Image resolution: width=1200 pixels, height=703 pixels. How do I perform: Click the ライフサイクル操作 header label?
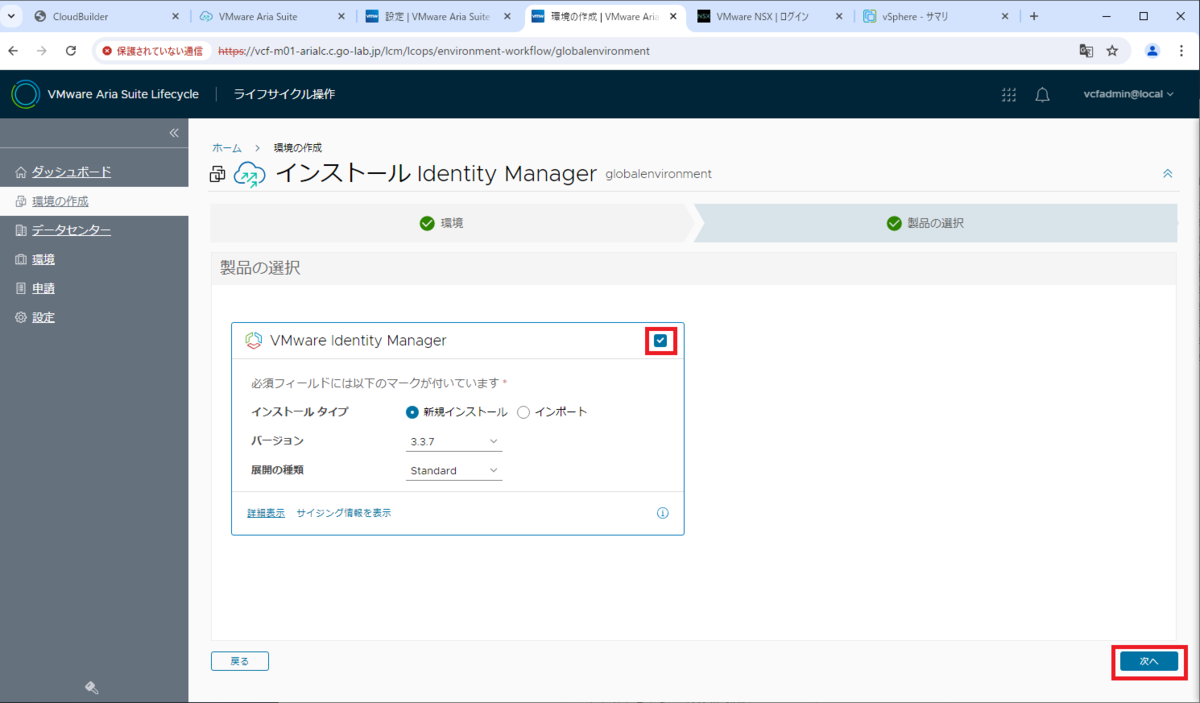(284, 94)
